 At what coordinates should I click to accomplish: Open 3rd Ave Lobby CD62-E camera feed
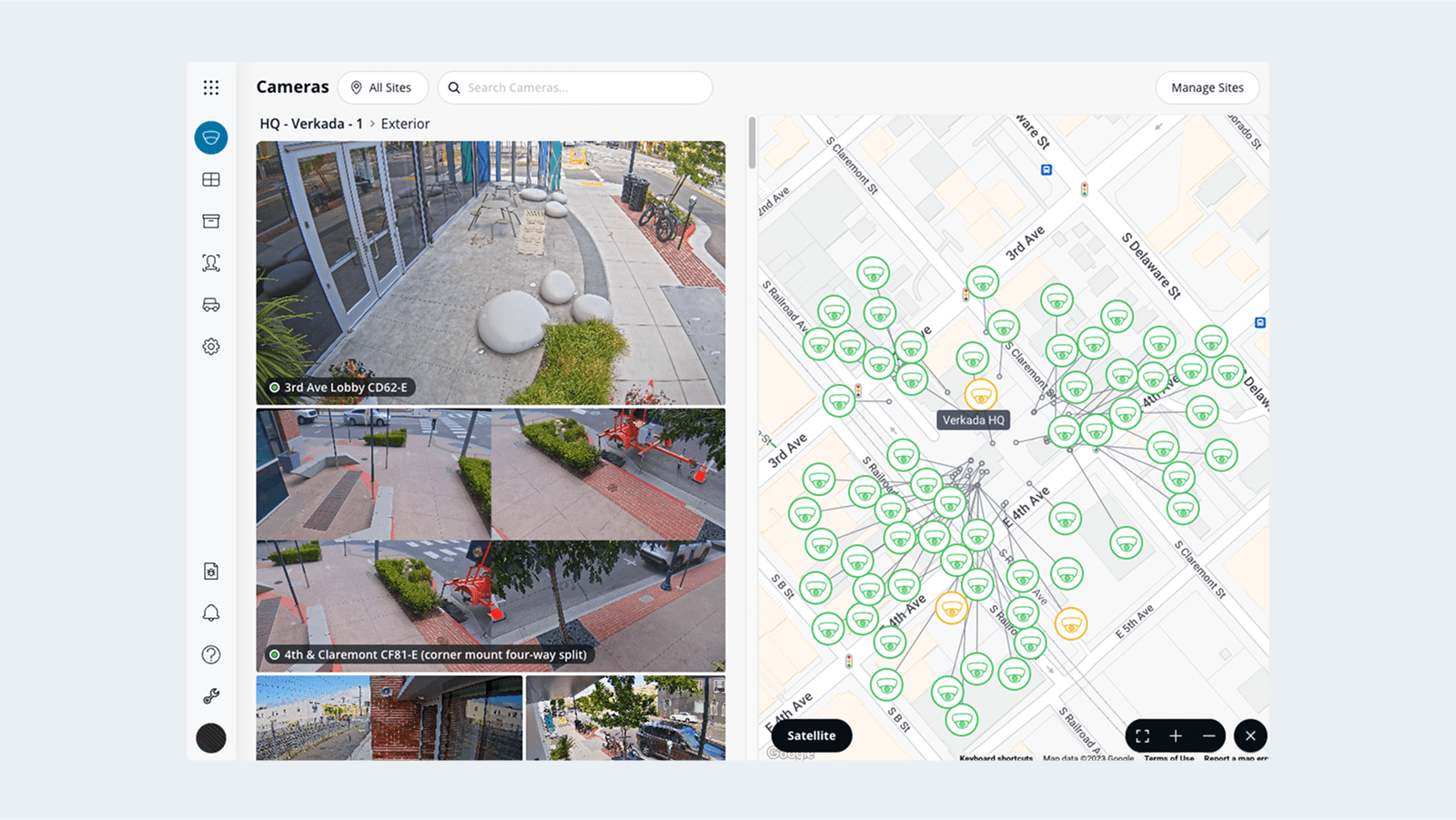pos(490,272)
